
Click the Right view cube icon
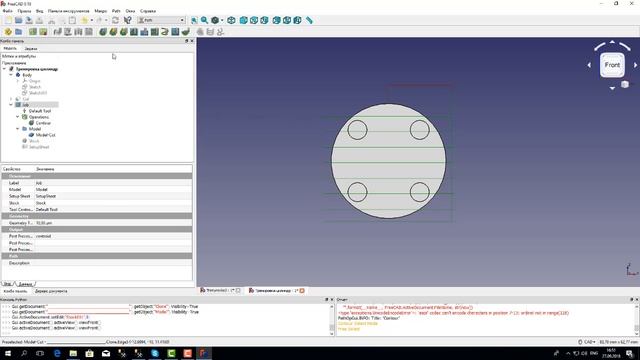264,20
